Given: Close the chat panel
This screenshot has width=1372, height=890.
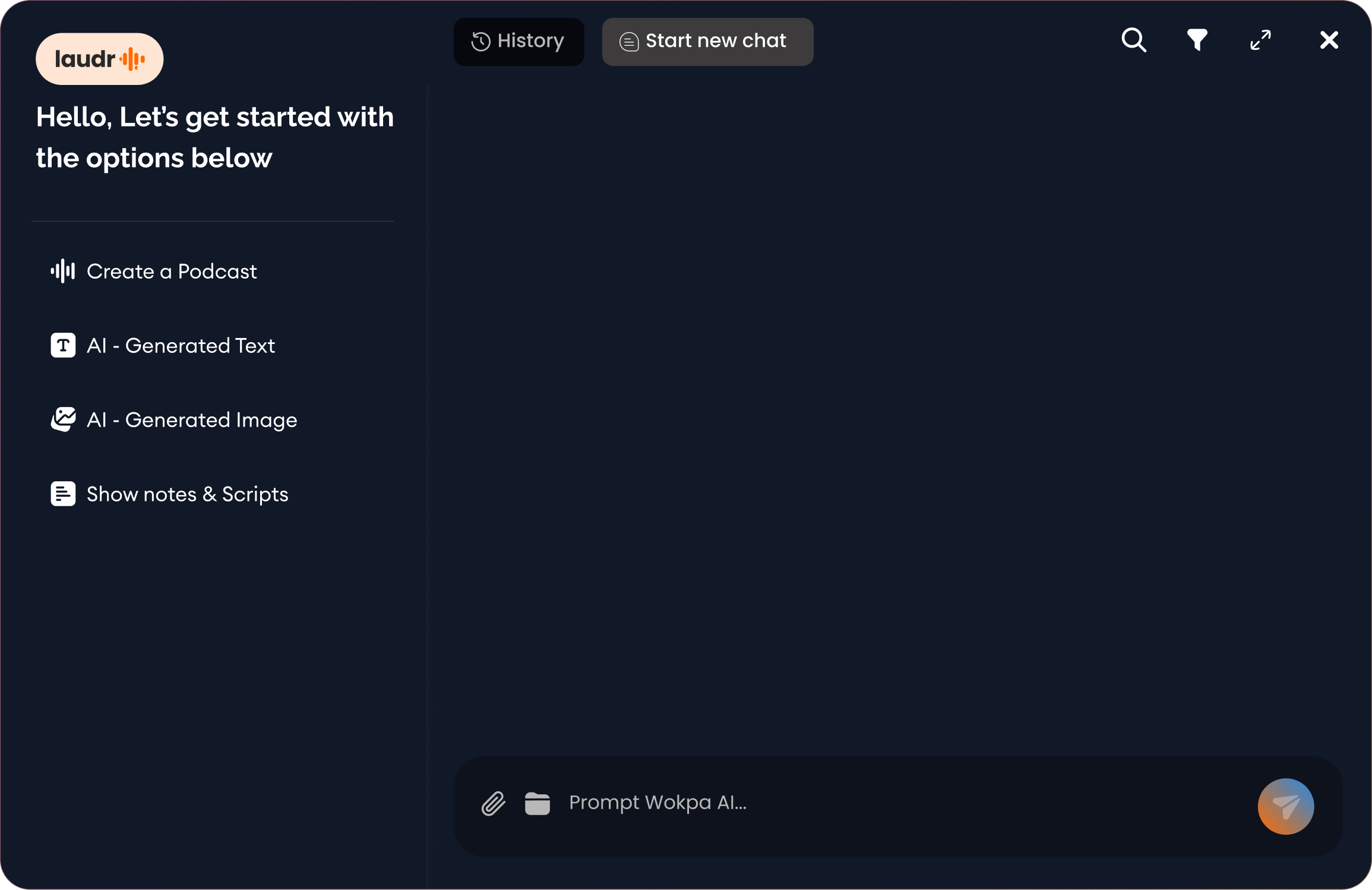Looking at the screenshot, I should click(x=1329, y=40).
